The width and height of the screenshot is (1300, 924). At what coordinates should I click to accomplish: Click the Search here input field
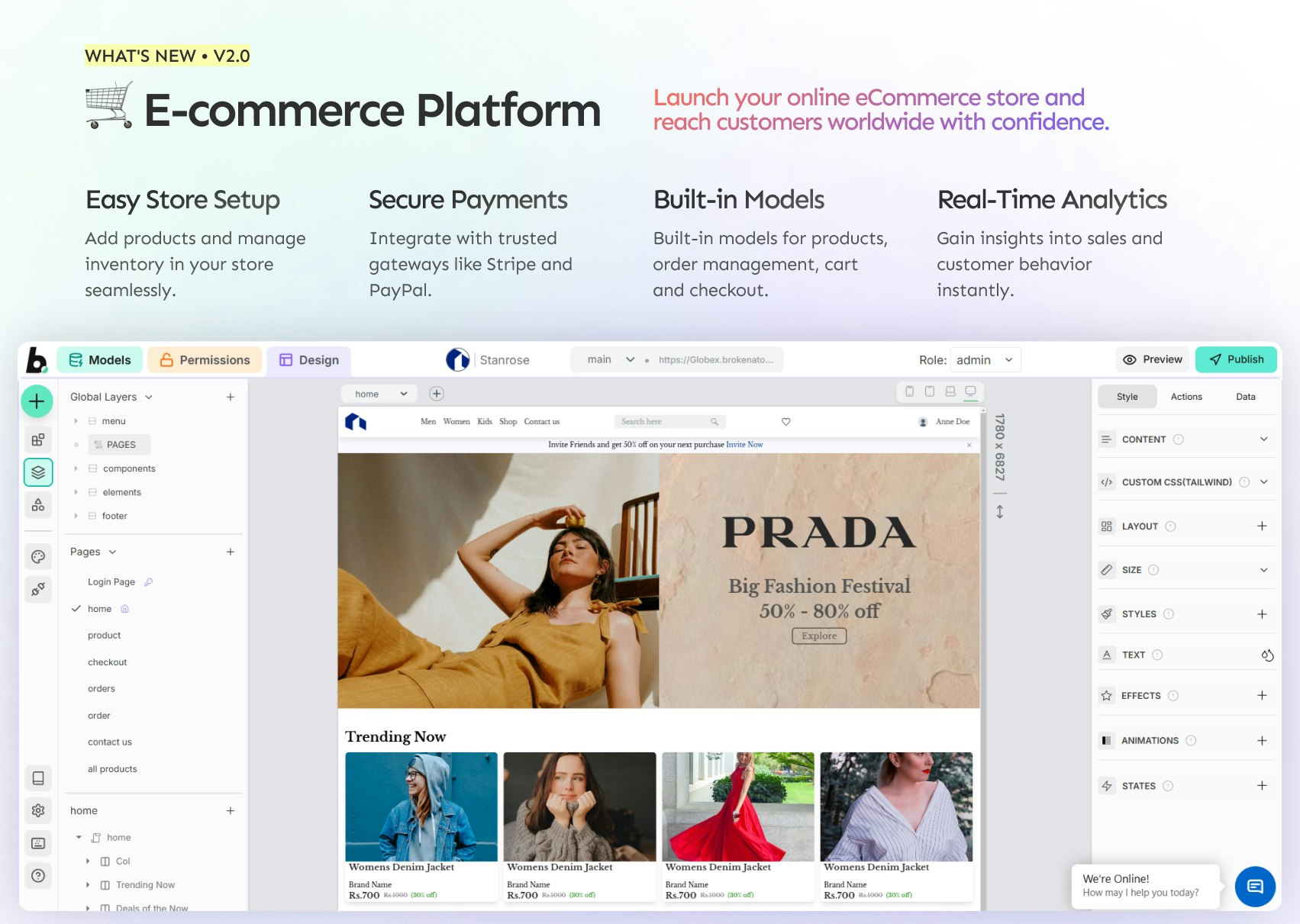pyautogui.click(x=669, y=422)
